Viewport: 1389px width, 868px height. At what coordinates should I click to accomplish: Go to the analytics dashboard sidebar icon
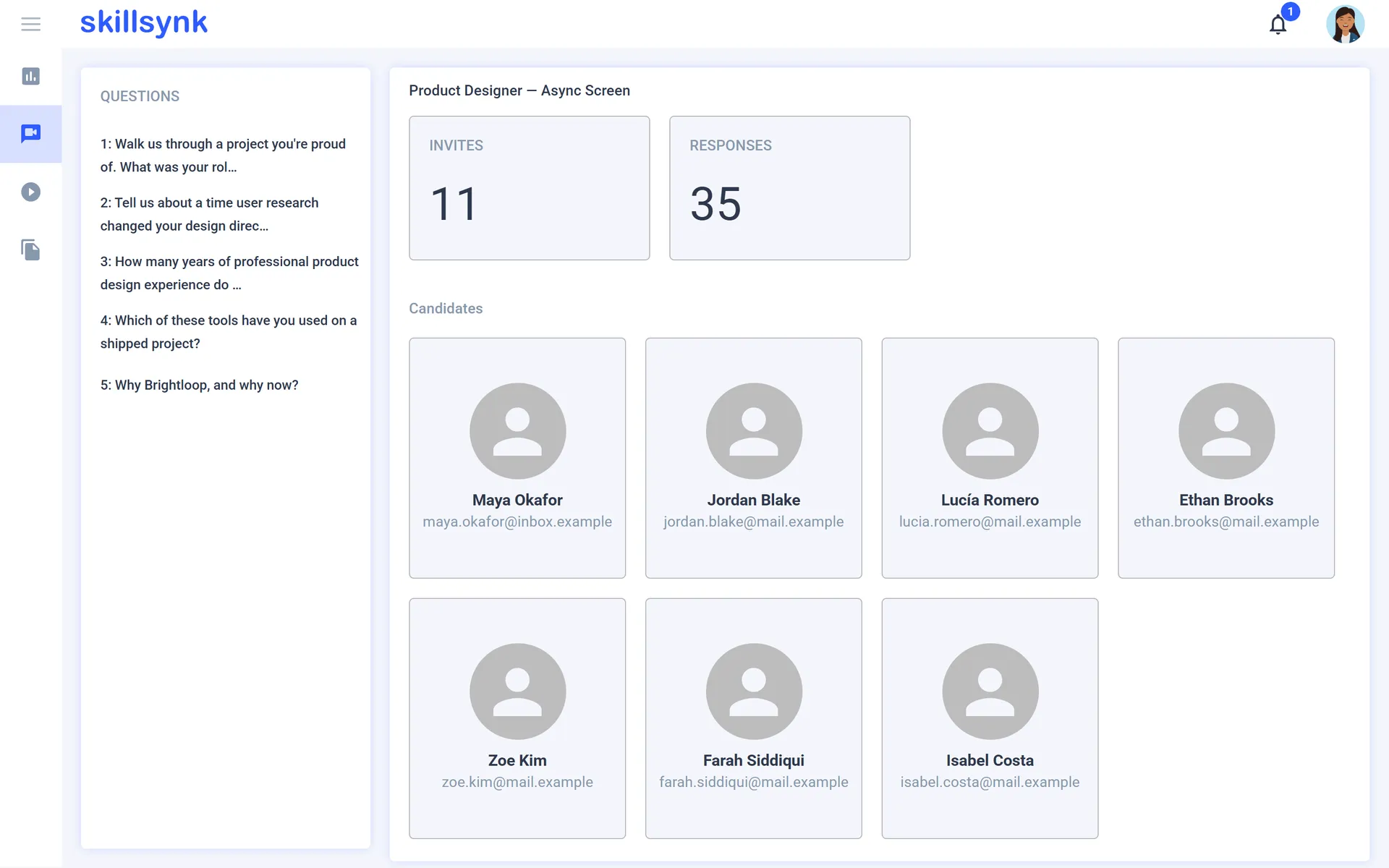[30, 76]
